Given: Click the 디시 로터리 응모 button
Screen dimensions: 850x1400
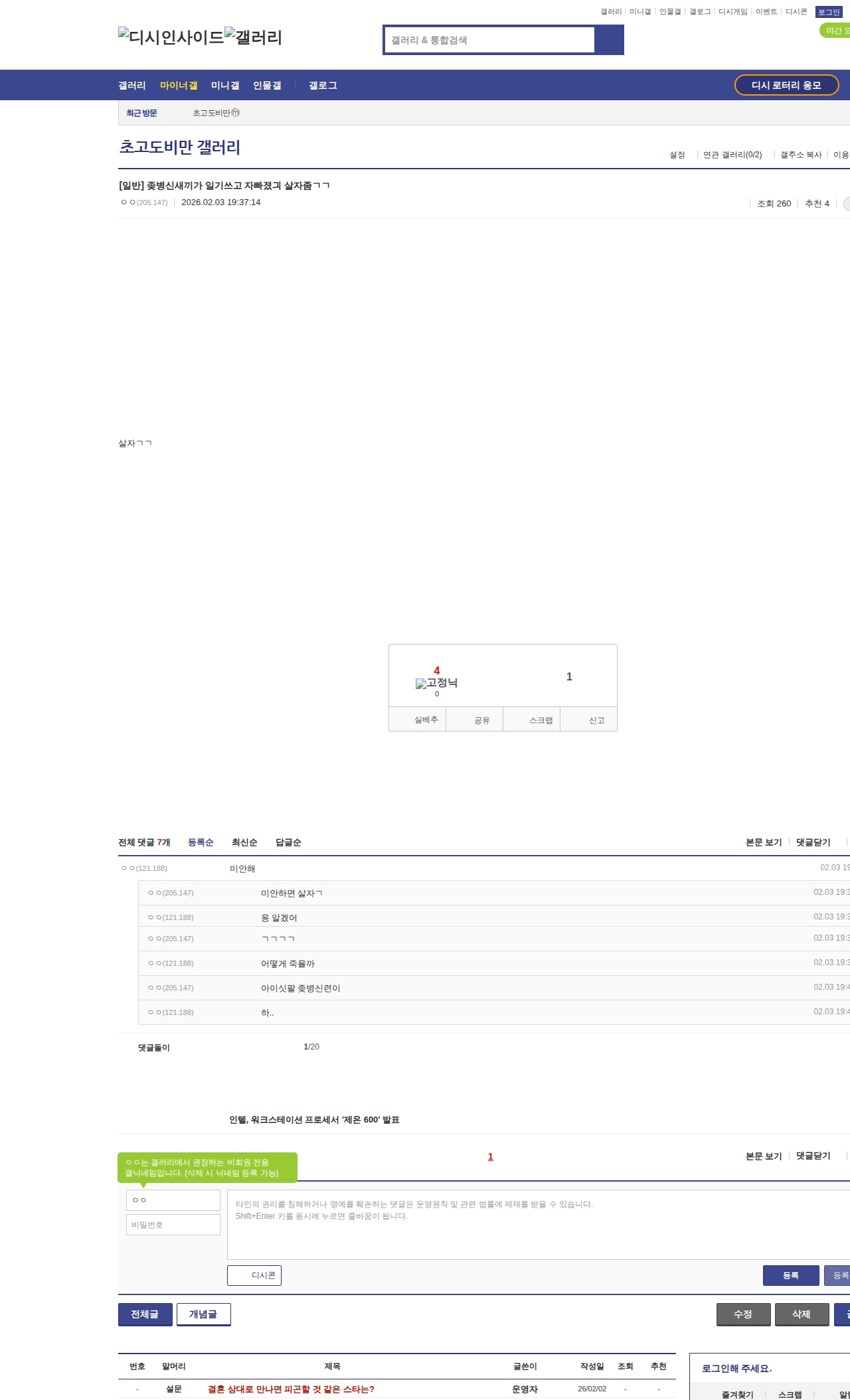Looking at the screenshot, I should point(786,85).
